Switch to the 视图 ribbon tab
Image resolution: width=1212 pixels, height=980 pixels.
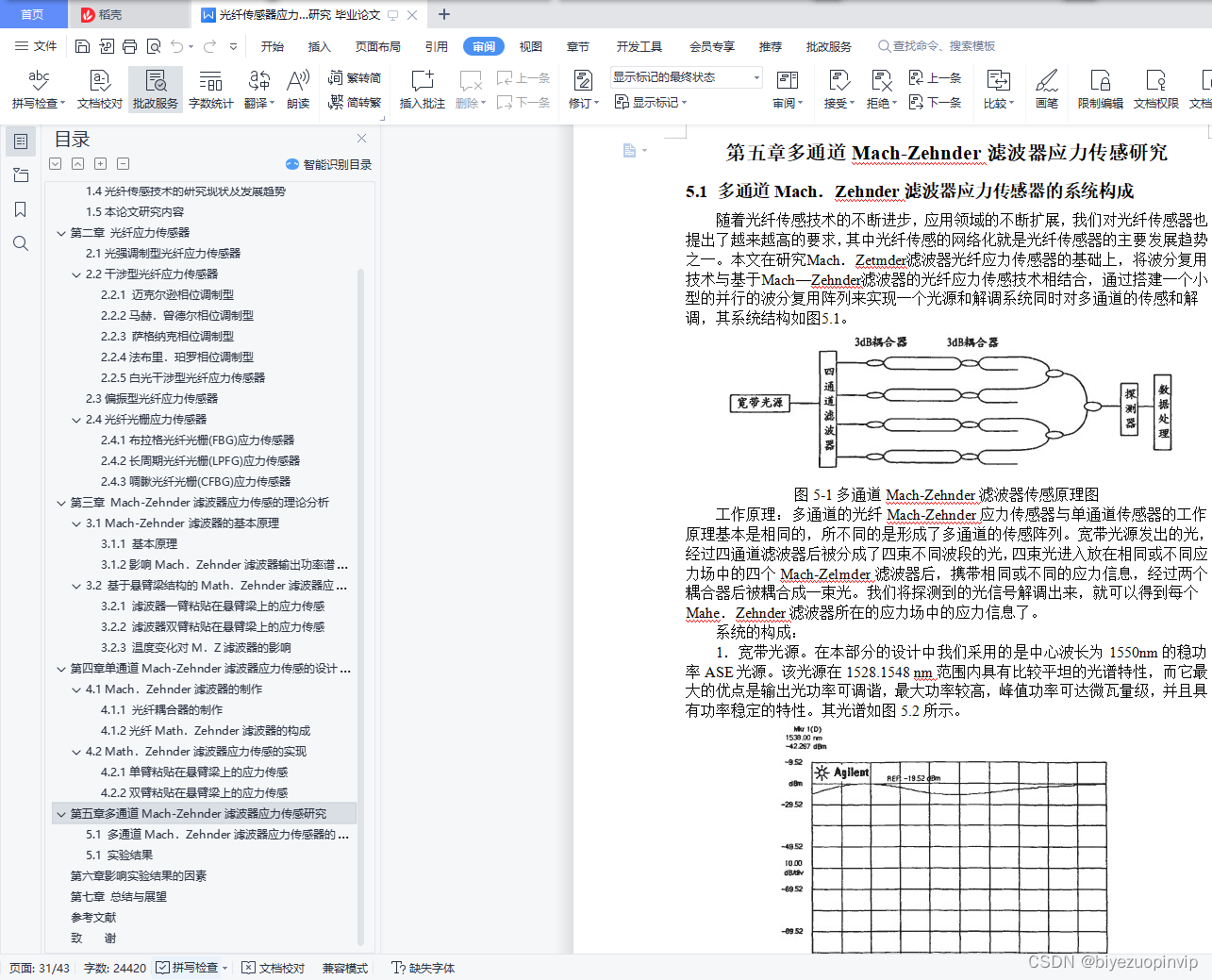pos(531,46)
